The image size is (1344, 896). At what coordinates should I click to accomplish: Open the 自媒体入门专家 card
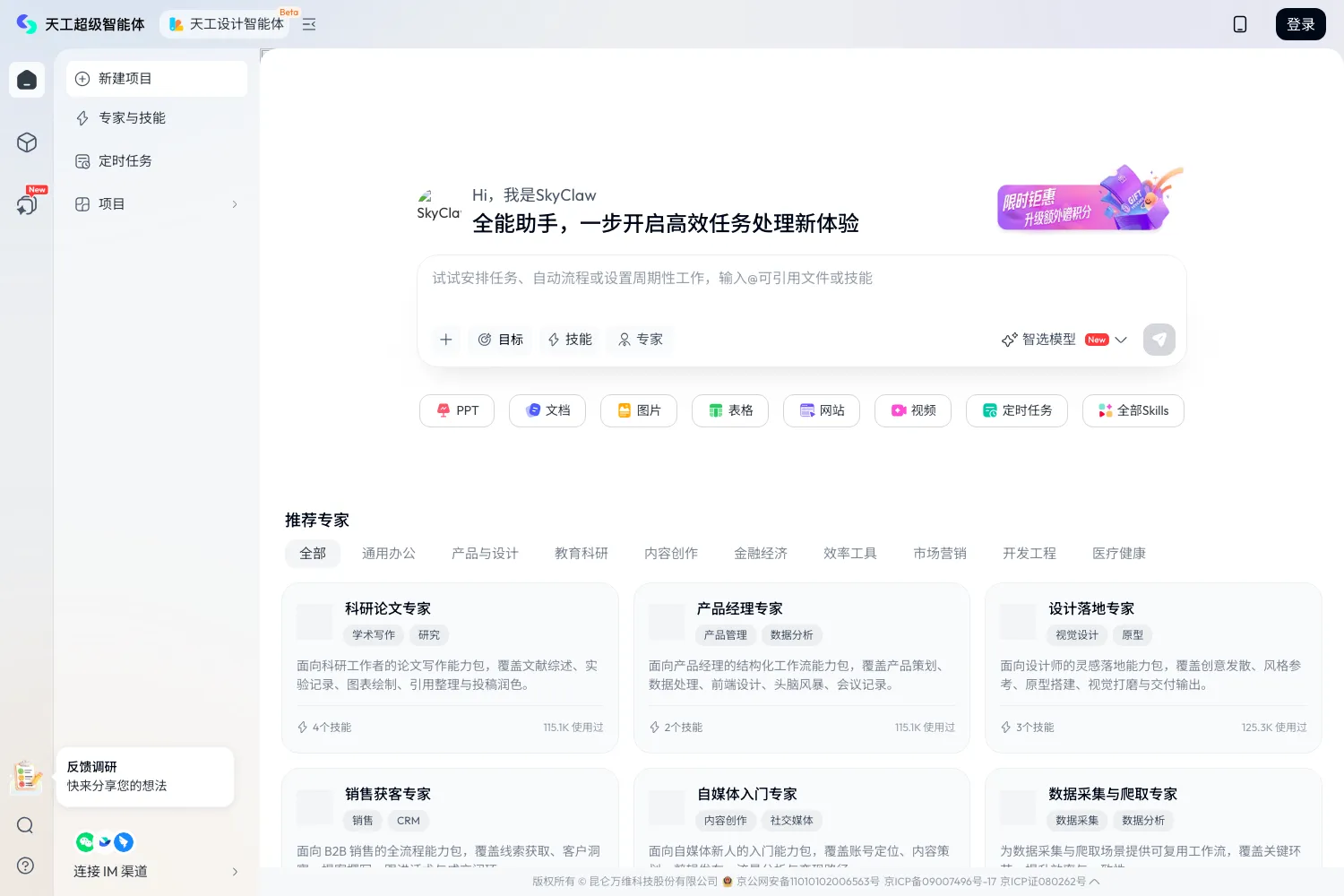[x=802, y=817]
